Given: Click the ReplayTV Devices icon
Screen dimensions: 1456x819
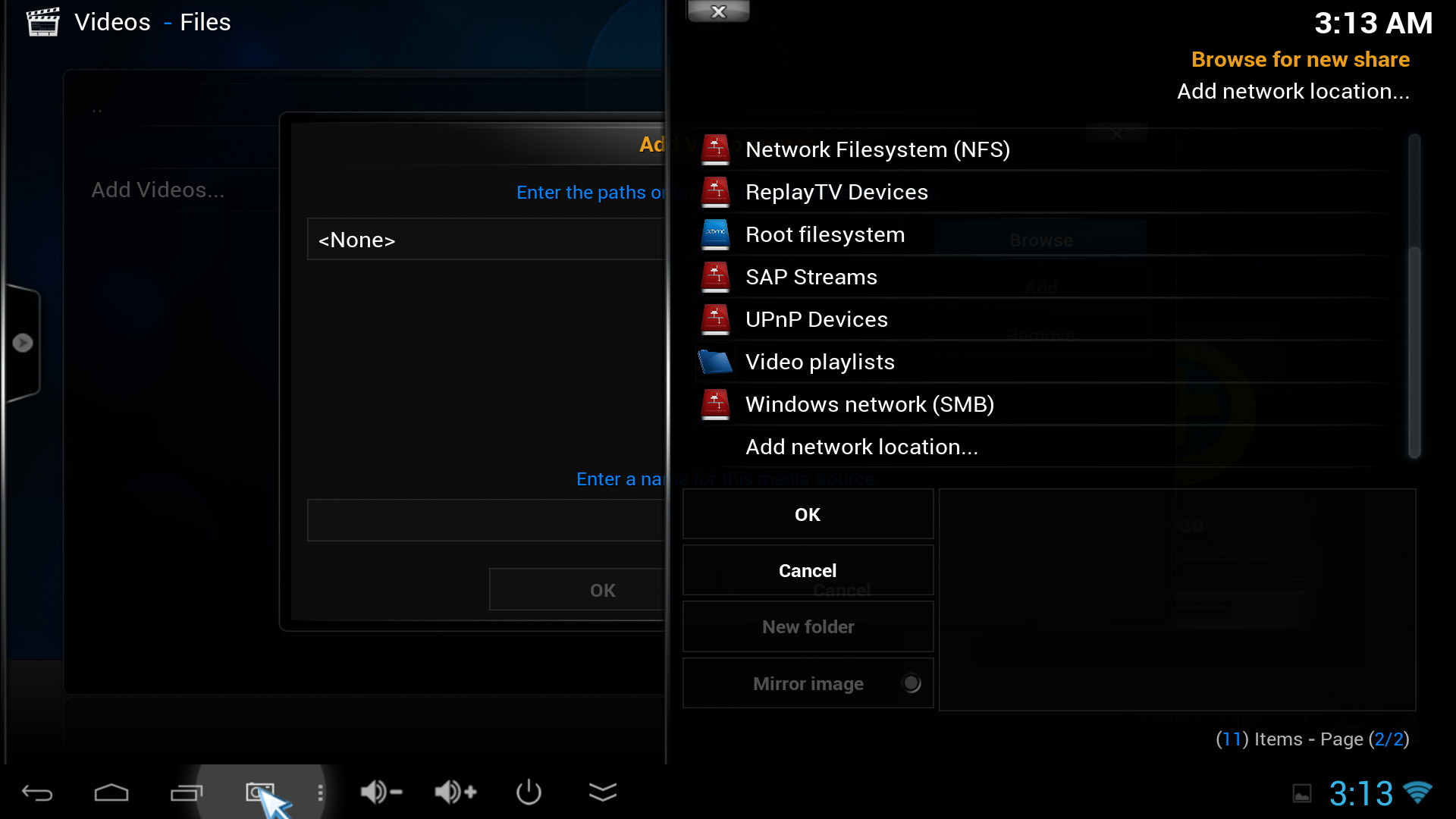Looking at the screenshot, I should (x=715, y=192).
